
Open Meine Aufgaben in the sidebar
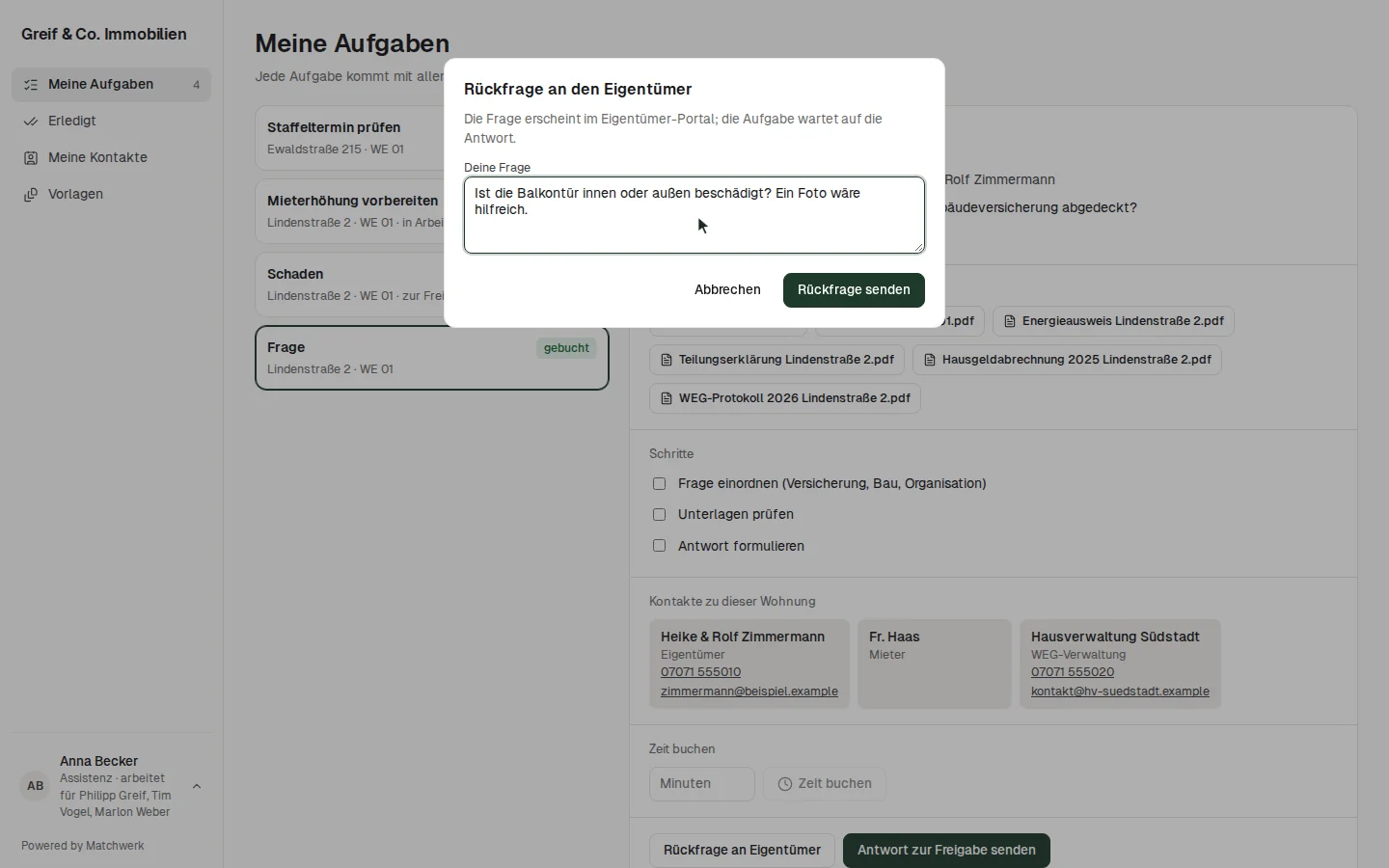(x=111, y=85)
